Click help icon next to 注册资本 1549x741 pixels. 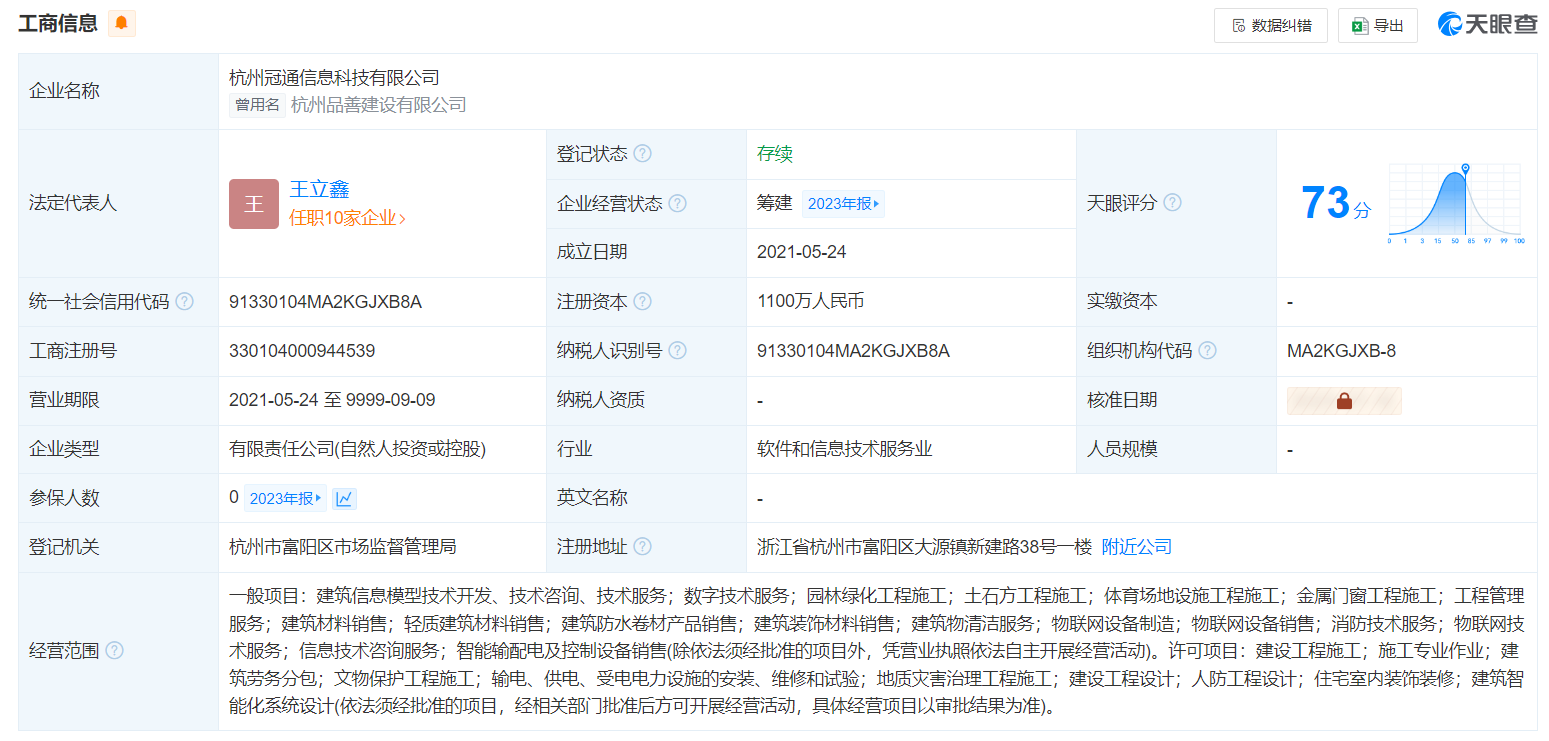tap(643, 302)
